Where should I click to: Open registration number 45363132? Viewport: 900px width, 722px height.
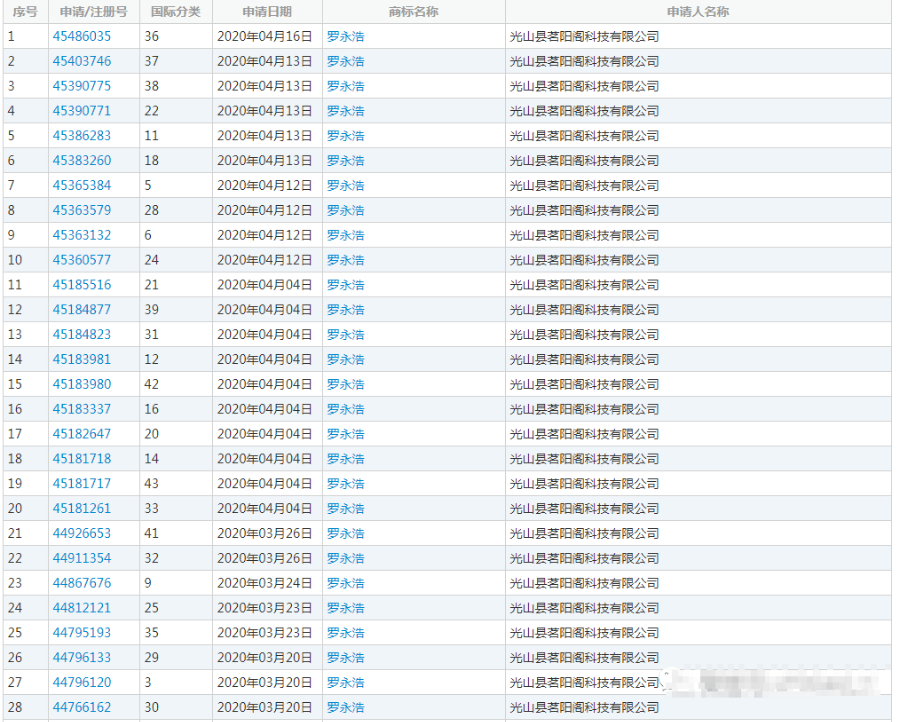pyautogui.click(x=82, y=235)
